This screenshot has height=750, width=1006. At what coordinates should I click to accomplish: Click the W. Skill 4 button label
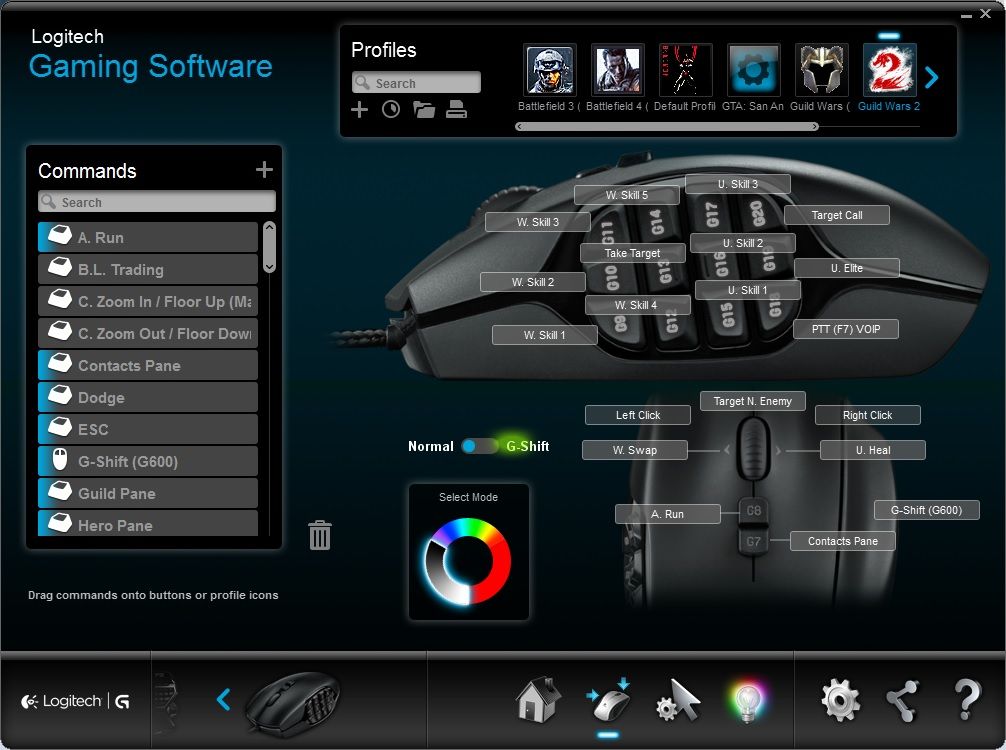click(x=638, y=305)
